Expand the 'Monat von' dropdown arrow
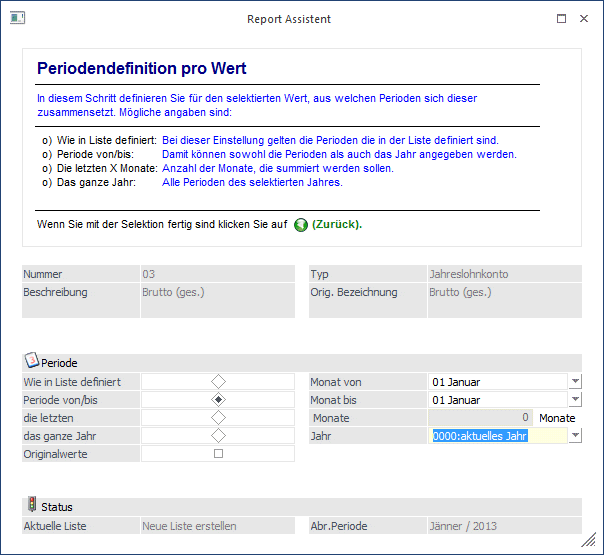Screen dimensions: 604x555 [574, 382]
